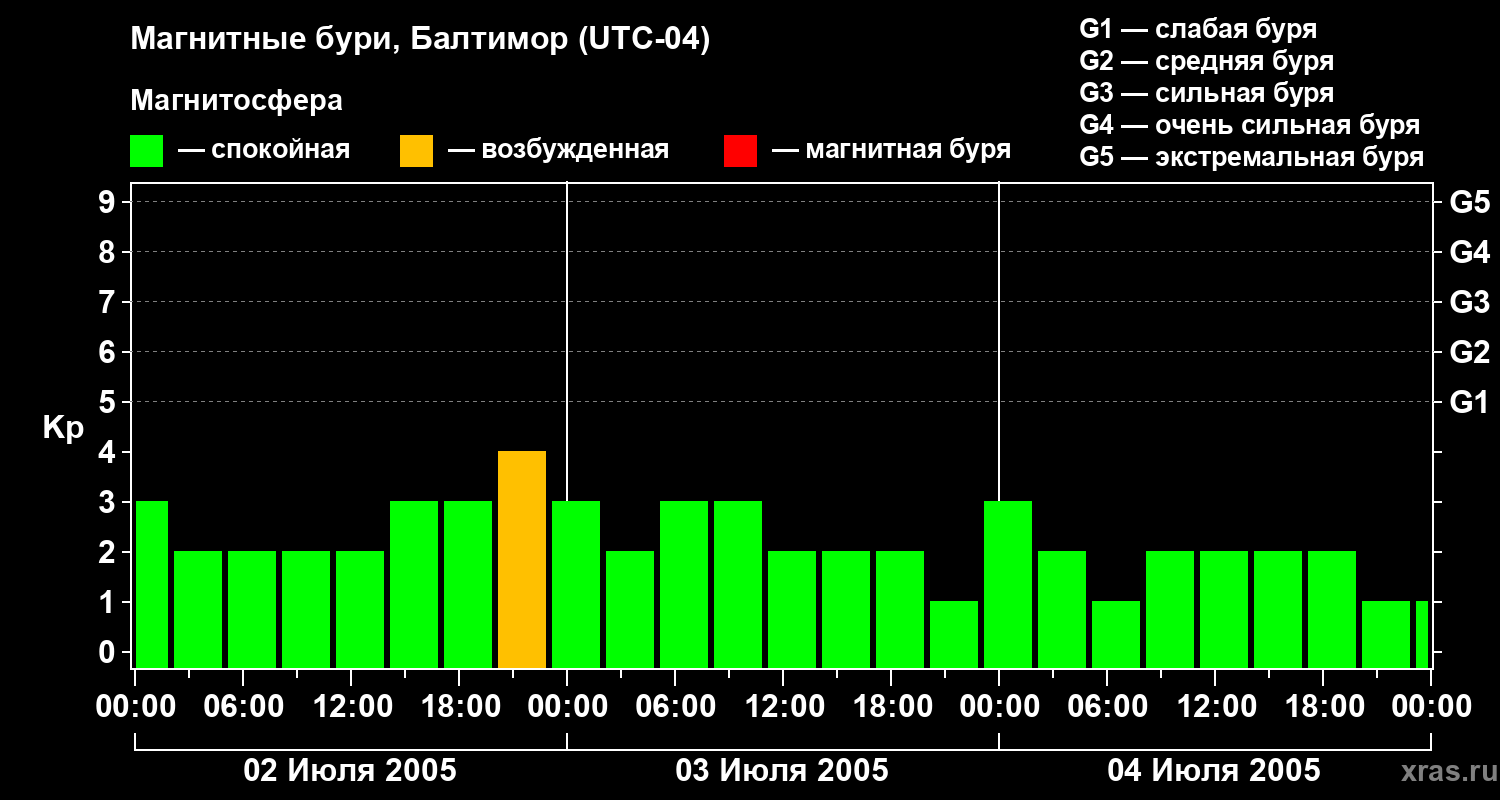Click the right-axis G1 label
This screenshot has width=1500, height=800.
pos(1469,402)
